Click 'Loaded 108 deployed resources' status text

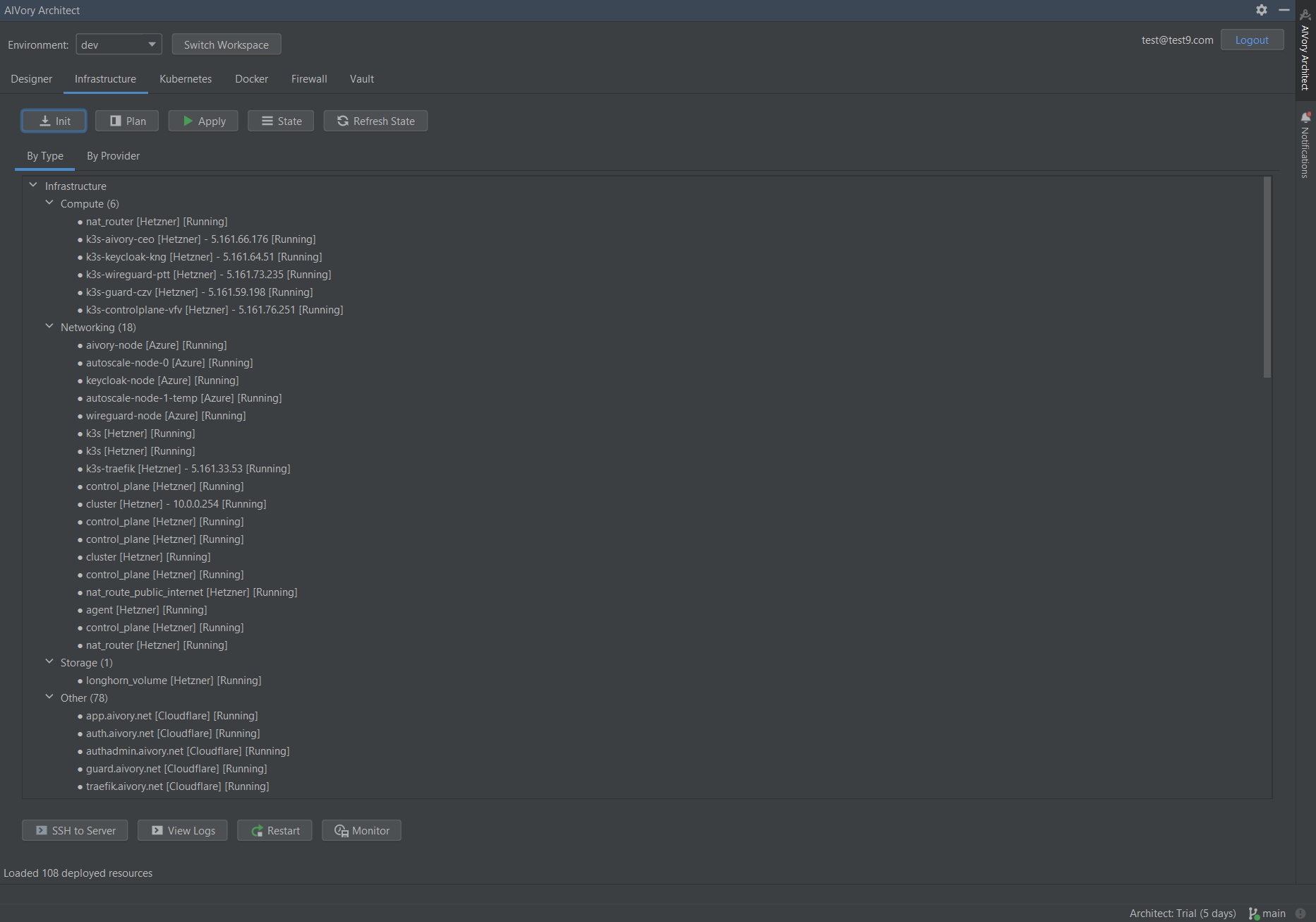(78, 873)
